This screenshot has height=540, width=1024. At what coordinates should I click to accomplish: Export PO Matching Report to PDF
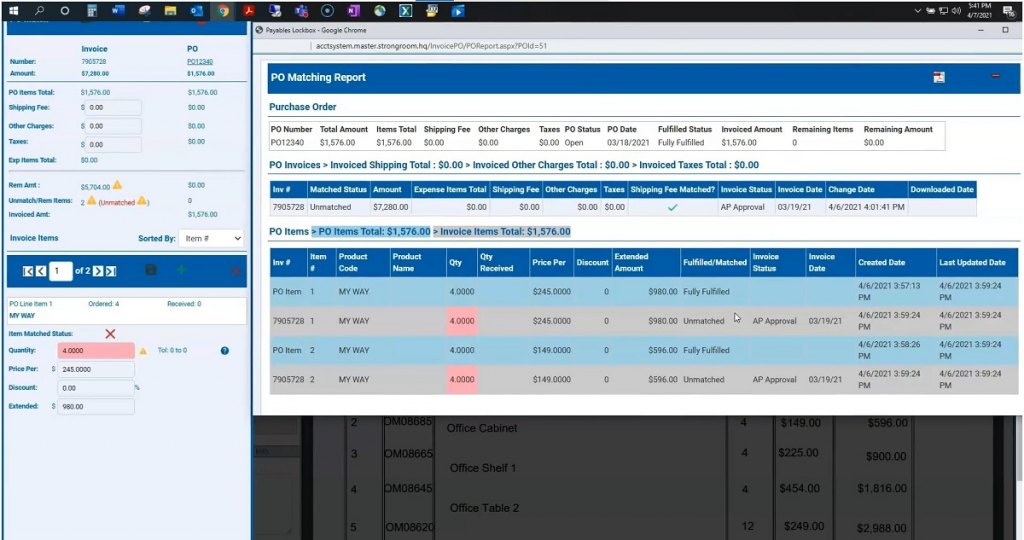[x=938, y=77]
